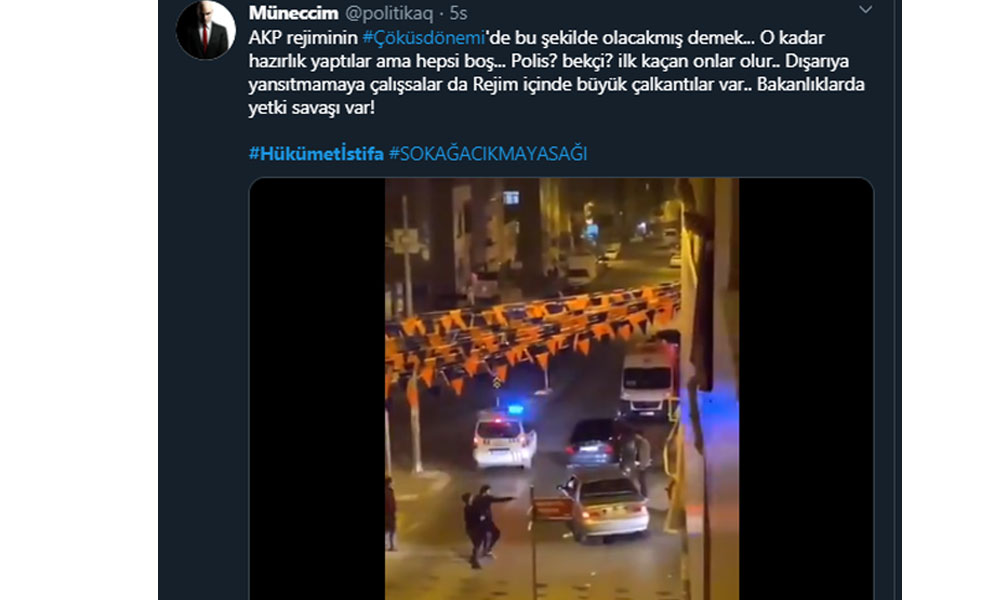The height and width of the screenshot is (600, 1000).
Task: Open the Müneccim profile avatar picture
Action: point(205,30)
